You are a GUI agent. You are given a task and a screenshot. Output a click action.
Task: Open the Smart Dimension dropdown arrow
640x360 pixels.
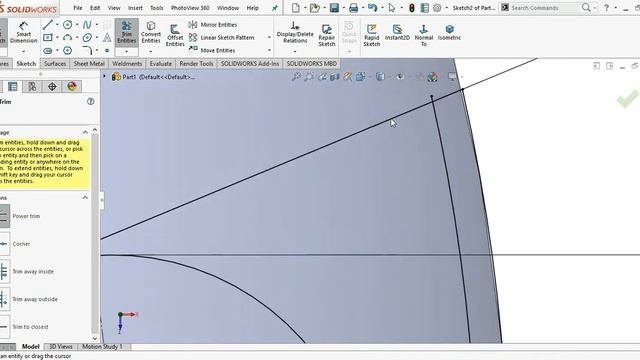[x=23, y=51]
